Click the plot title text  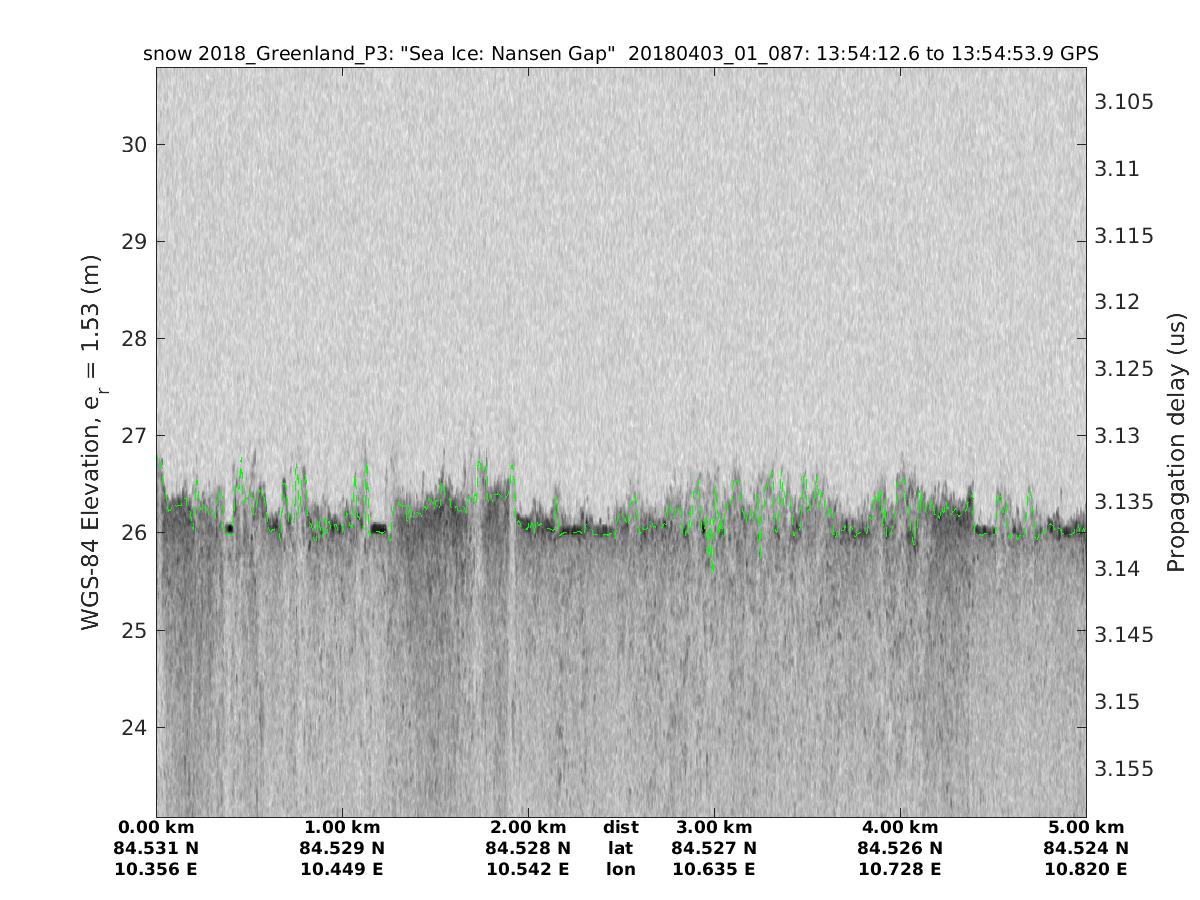(621, 54)
